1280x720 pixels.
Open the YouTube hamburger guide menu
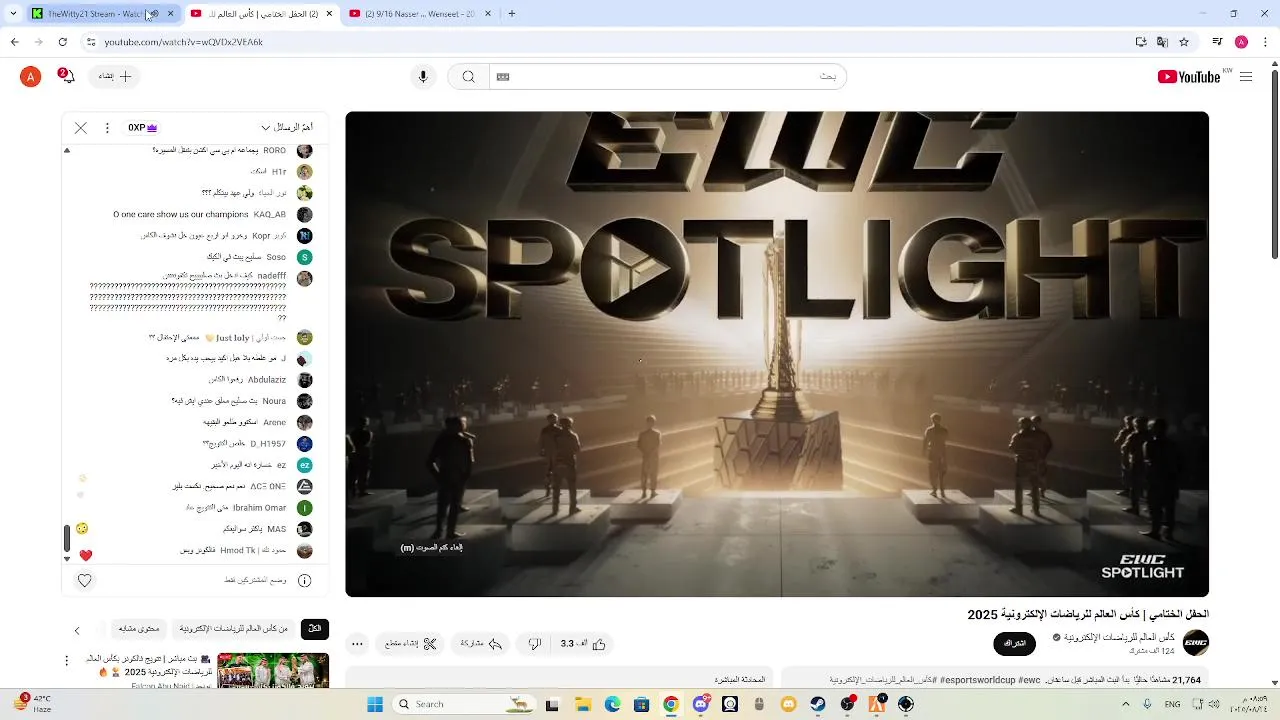tap(1246, 77)
